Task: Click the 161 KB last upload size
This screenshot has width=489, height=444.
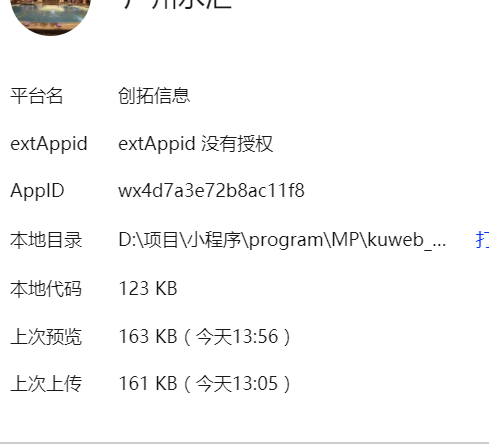Action: click(148, 384)
